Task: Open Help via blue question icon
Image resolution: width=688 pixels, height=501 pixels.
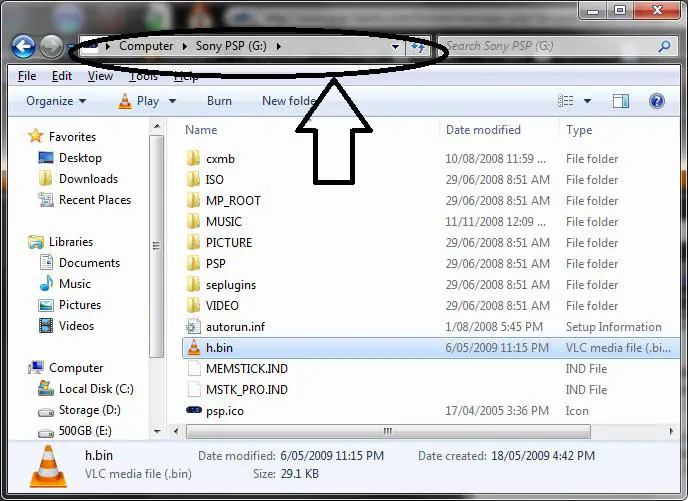Action: (656, 101)
